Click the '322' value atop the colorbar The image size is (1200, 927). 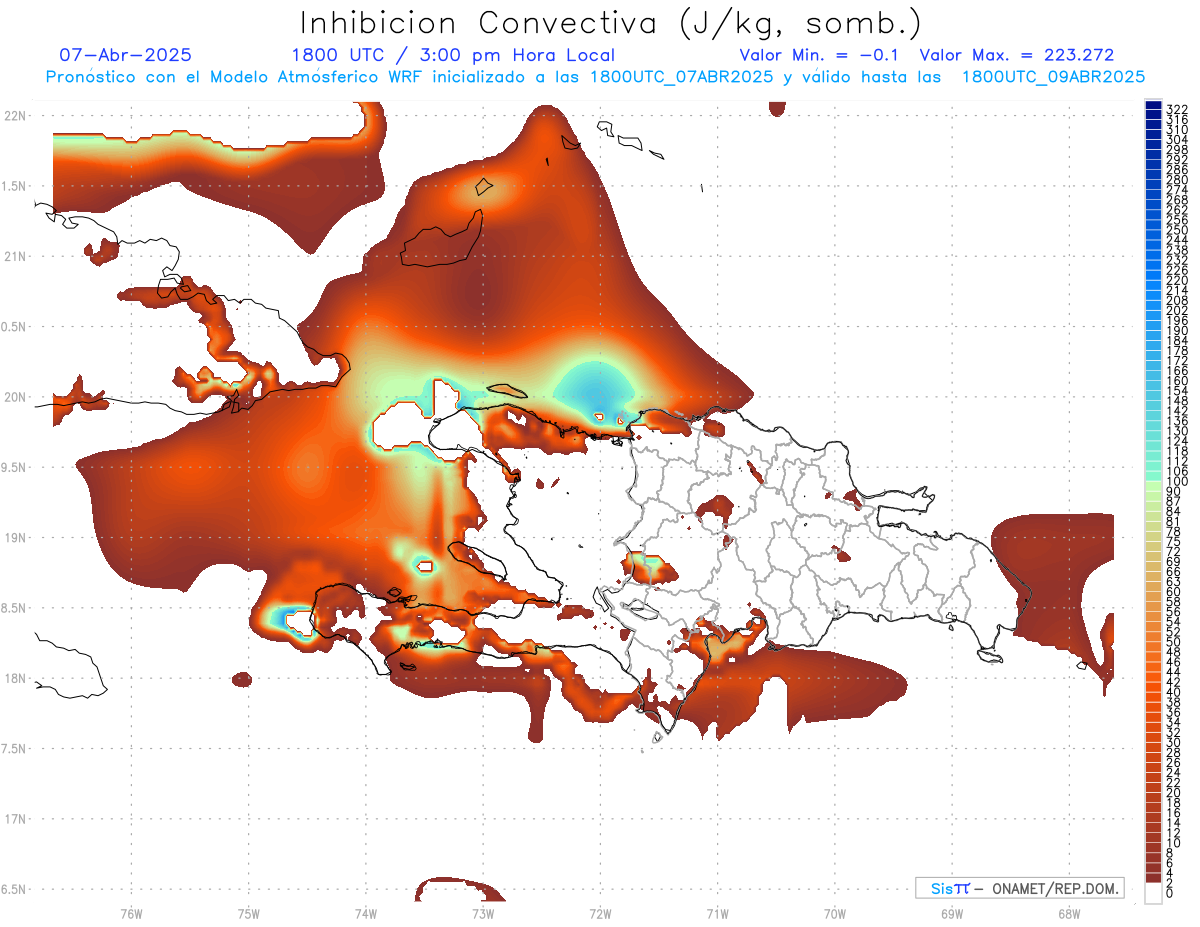point(1177,108)
